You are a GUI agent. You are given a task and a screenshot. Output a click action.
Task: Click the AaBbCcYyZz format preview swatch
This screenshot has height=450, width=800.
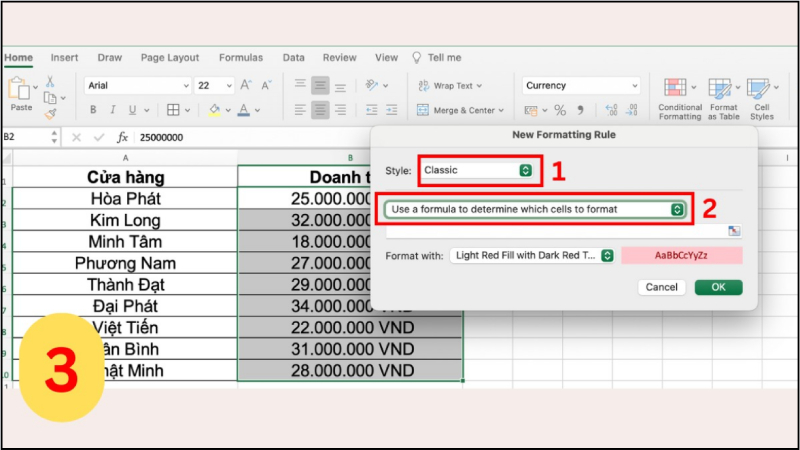681,256
